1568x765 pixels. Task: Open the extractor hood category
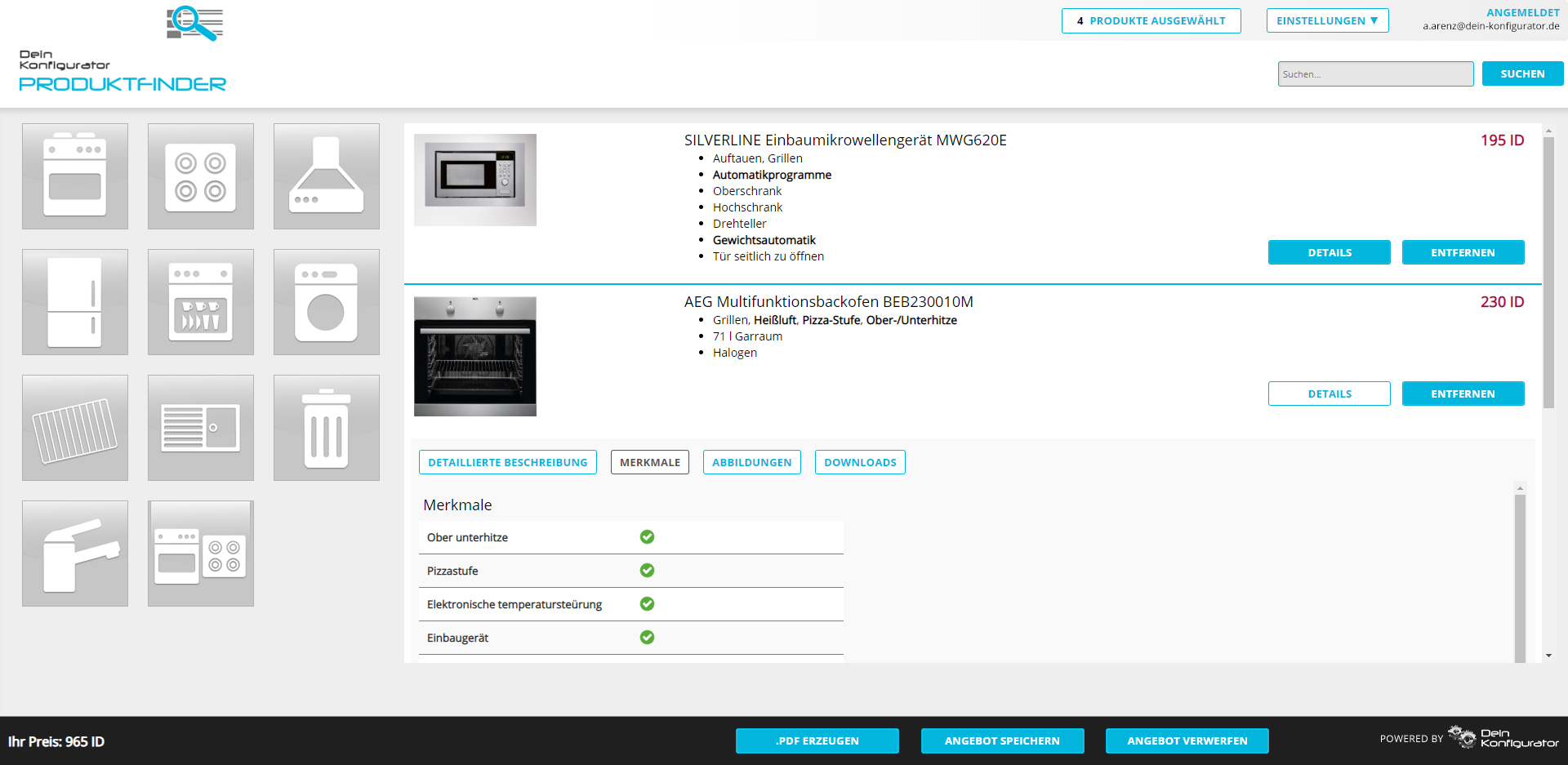coord(327,176)
